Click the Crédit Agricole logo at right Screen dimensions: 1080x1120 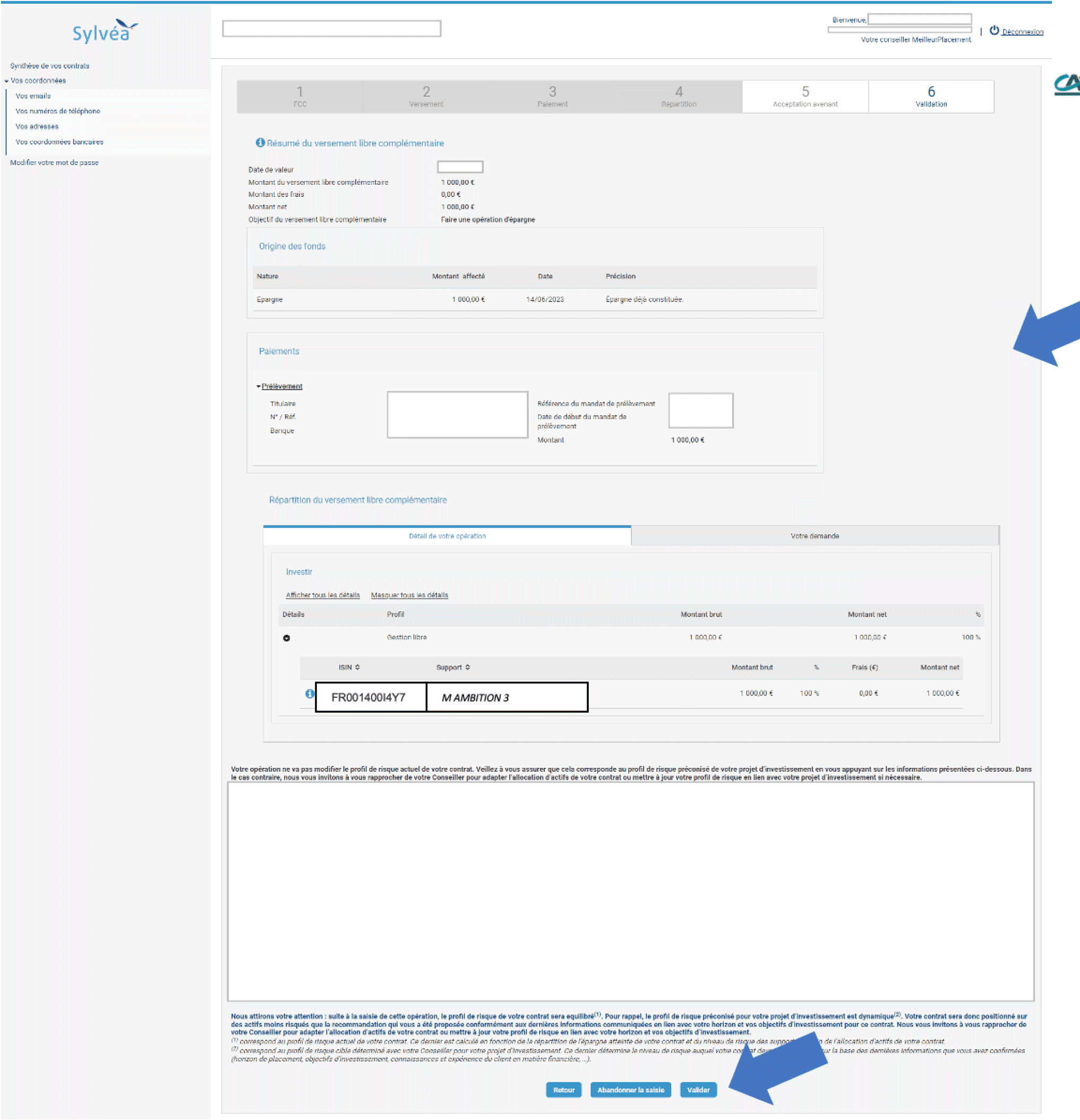click(1066, 84)
